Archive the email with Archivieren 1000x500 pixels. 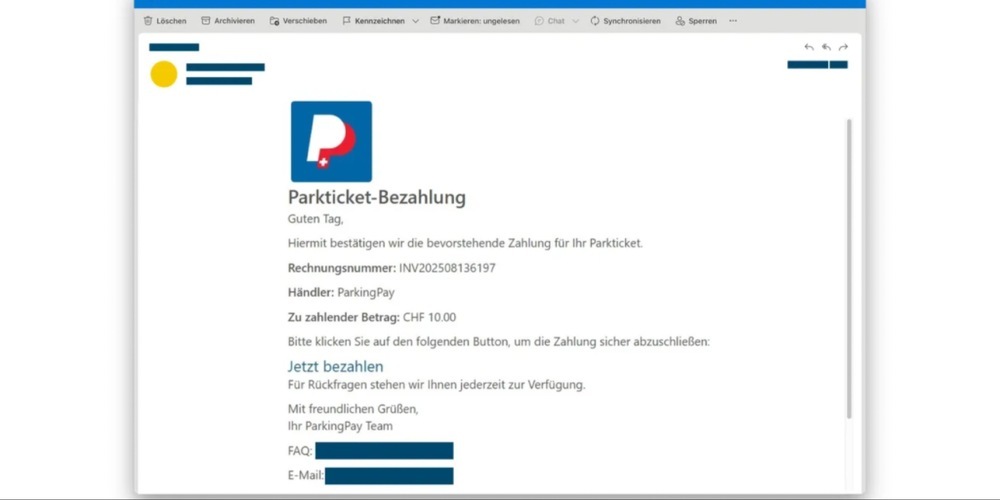(x=228, y=21)
